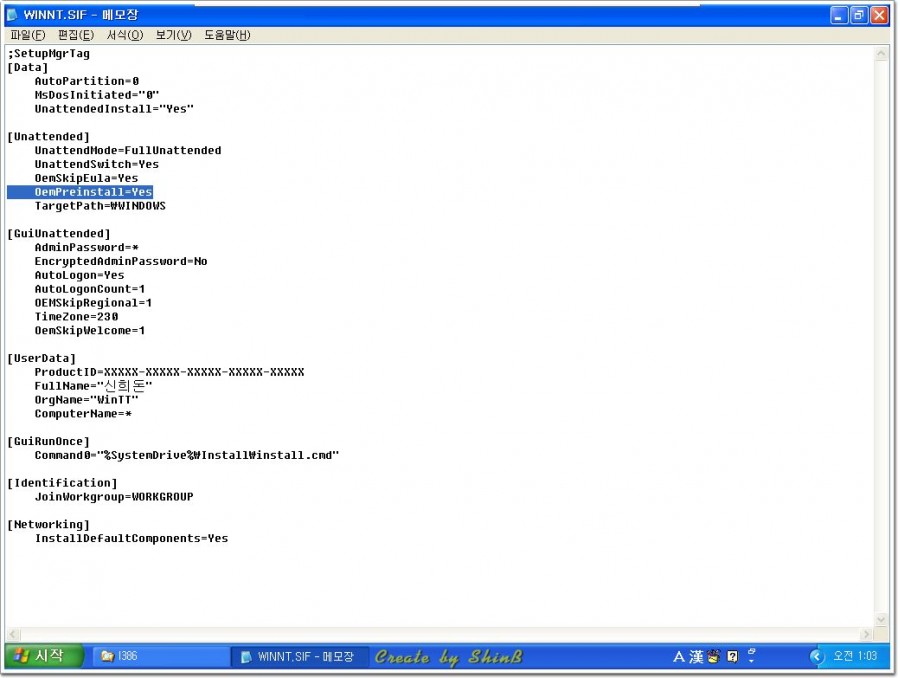Minimize the Notepad window
Viewport: 900px width, 678px height.
[839, 15]
